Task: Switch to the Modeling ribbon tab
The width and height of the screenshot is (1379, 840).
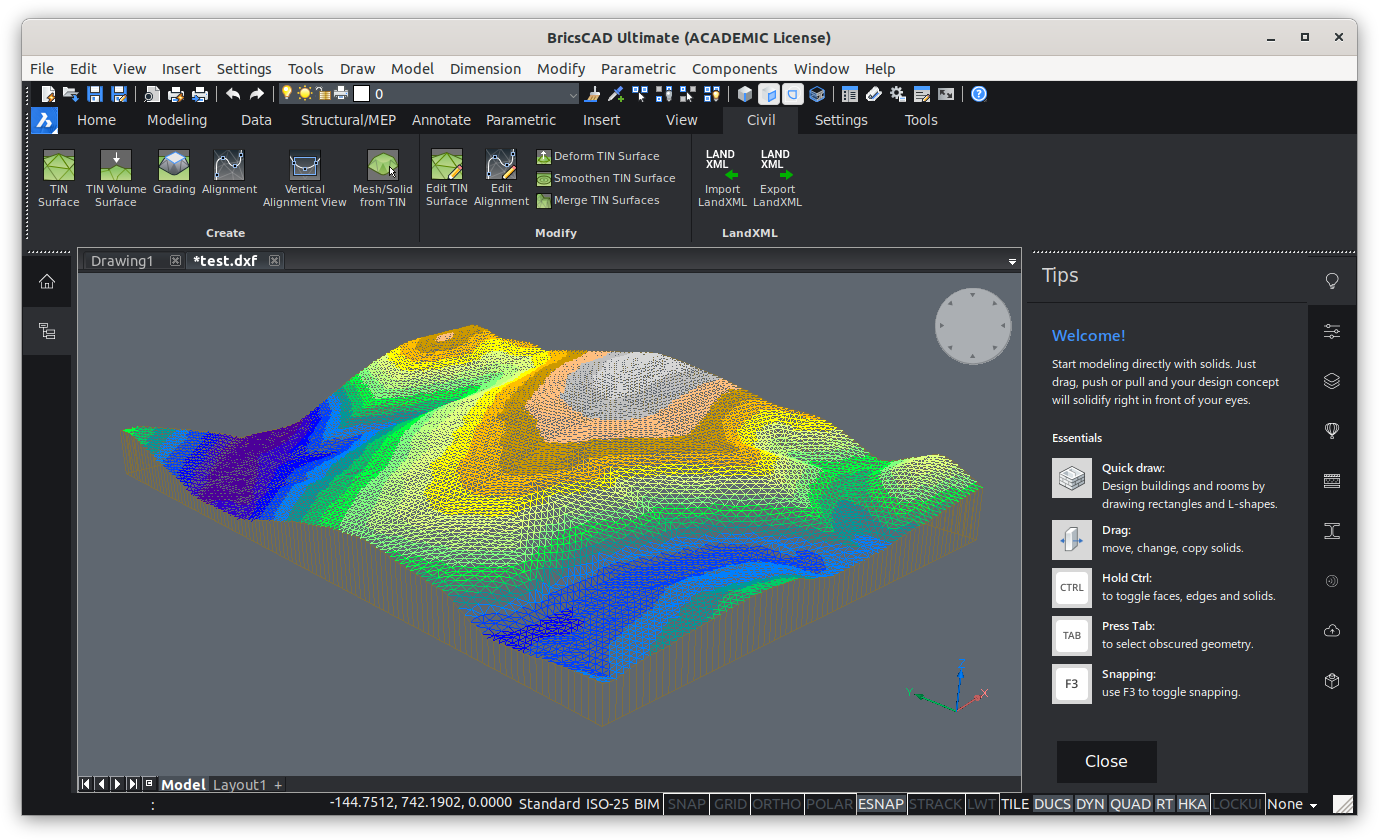Action: pyautogui.click(x=177, y=120)
